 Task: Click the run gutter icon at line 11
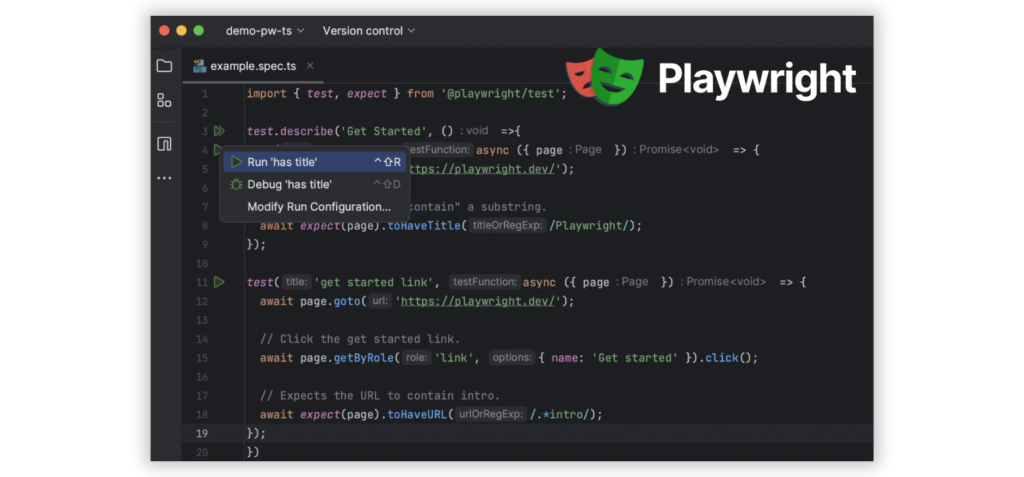click(x=219, y=283)
